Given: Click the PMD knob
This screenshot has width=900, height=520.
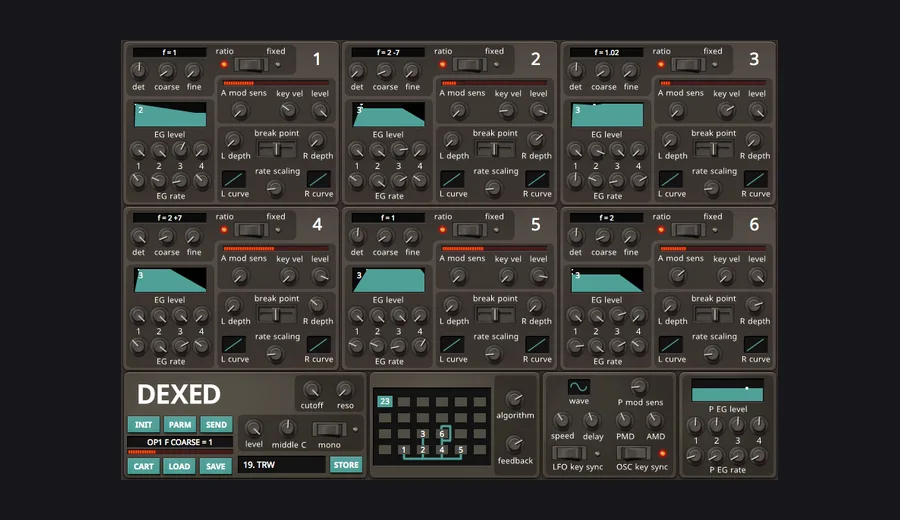Looking at the screenshot, I should coord(624,420).
